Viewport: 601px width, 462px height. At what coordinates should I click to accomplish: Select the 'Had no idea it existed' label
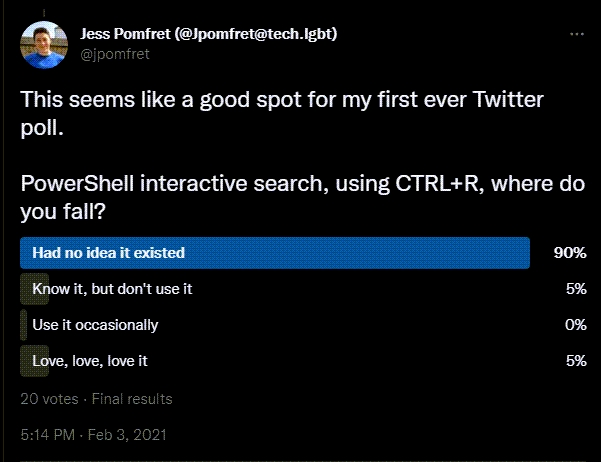click(108, 253)
